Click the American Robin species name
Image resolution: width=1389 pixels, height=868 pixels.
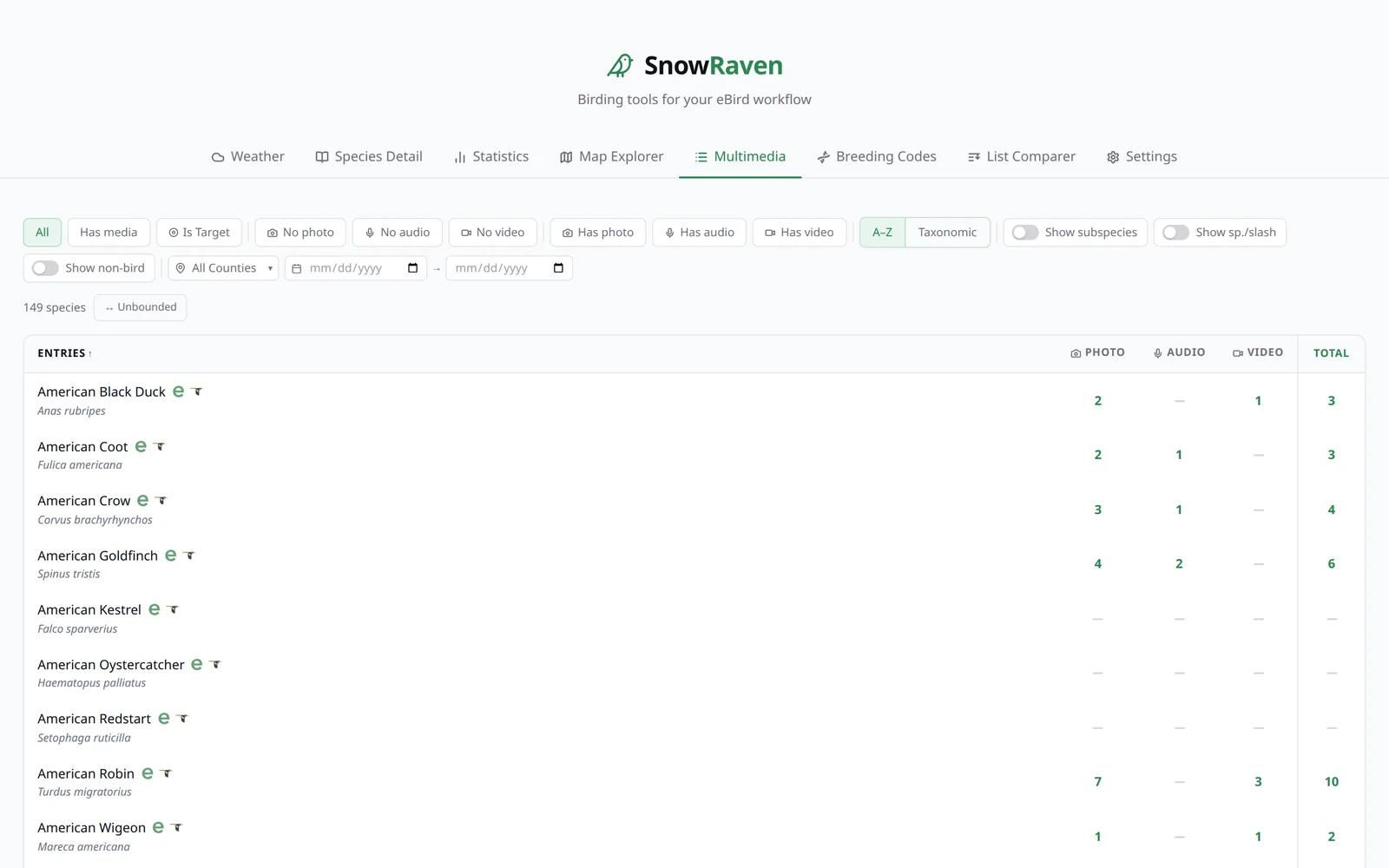click(x=86, y=773)
